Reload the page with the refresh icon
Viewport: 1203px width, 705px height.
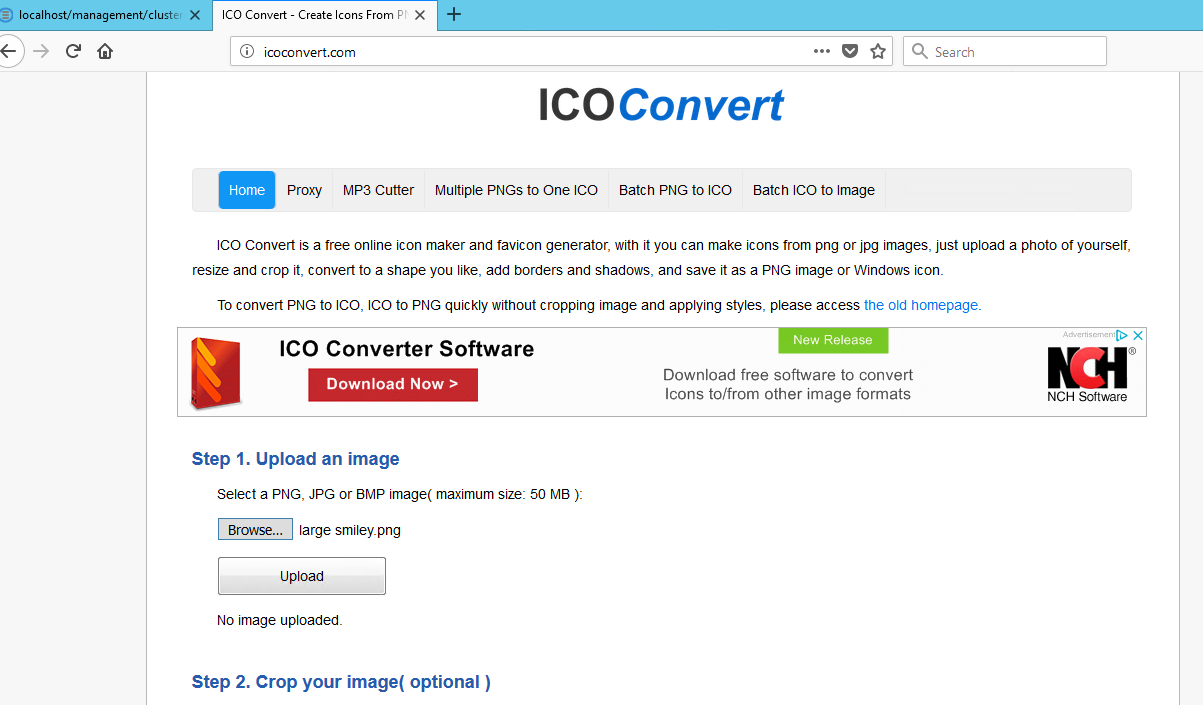pos(73,51)
